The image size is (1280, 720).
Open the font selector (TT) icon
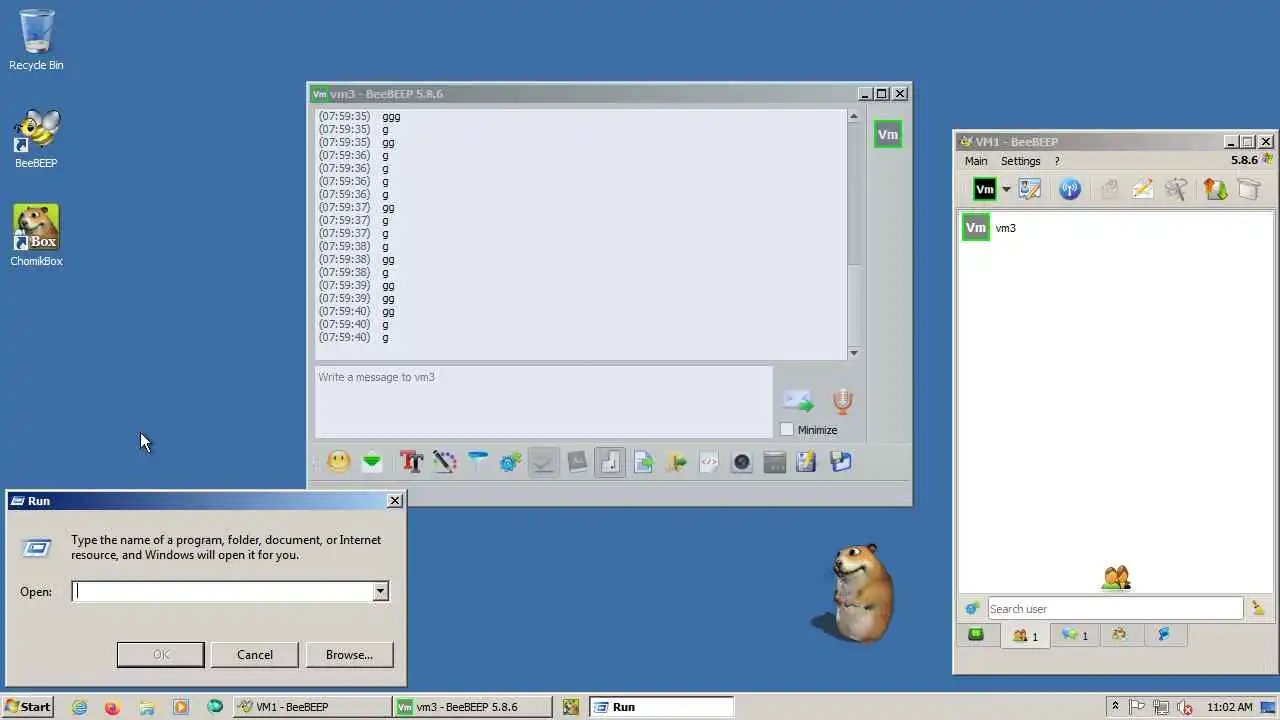pyautogui.click(x=411, y=462)
